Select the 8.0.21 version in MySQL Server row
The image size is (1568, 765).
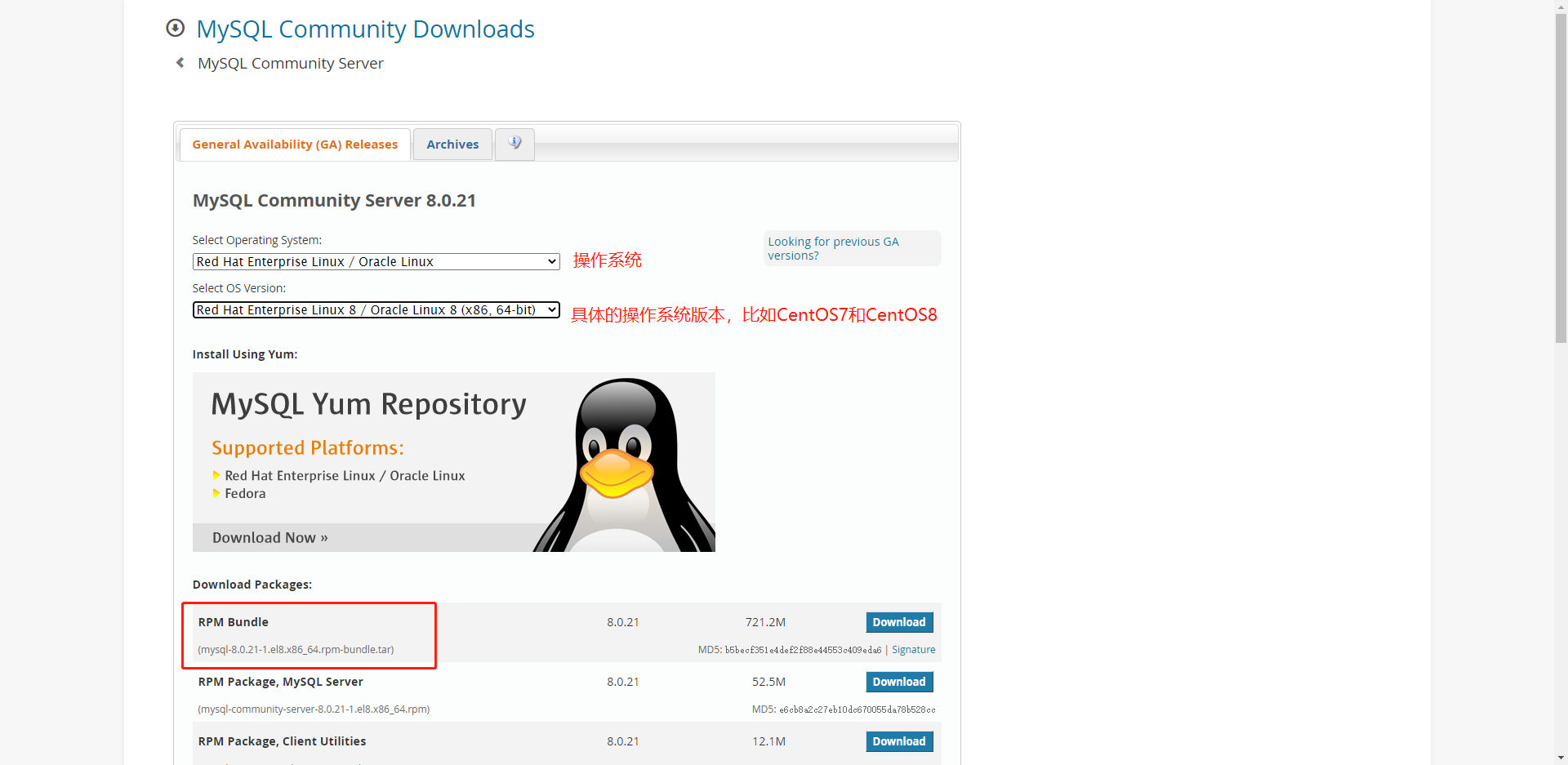(x=623, y=682)
